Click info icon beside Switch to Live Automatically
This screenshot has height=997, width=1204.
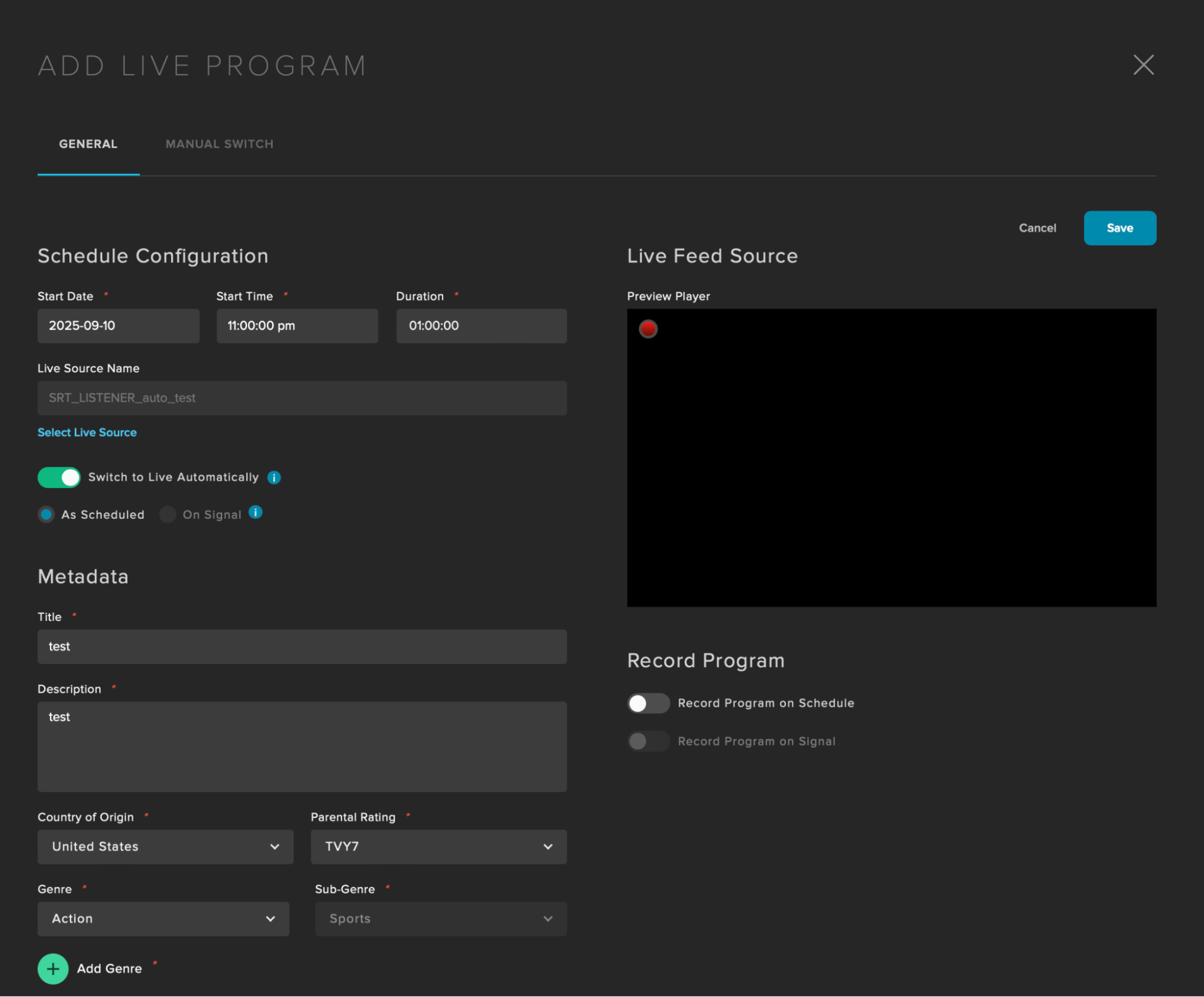click(274, 478)
